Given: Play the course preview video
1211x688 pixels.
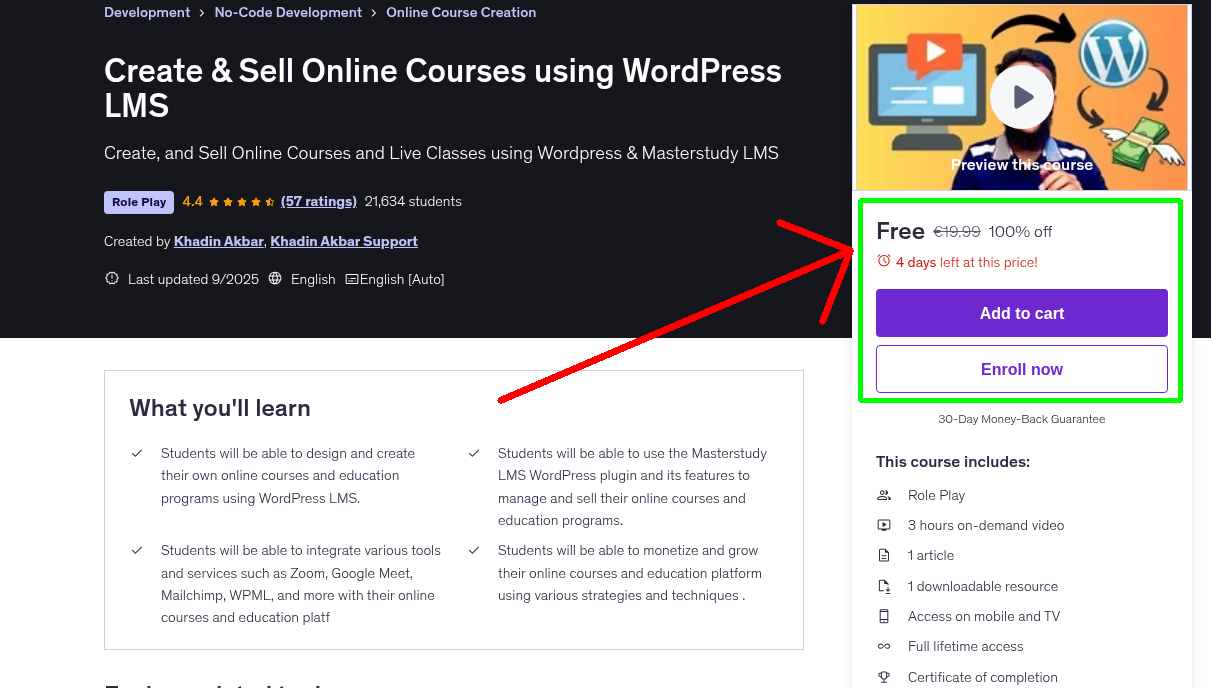Looking at the screenshot, I should coord(1021,97).
